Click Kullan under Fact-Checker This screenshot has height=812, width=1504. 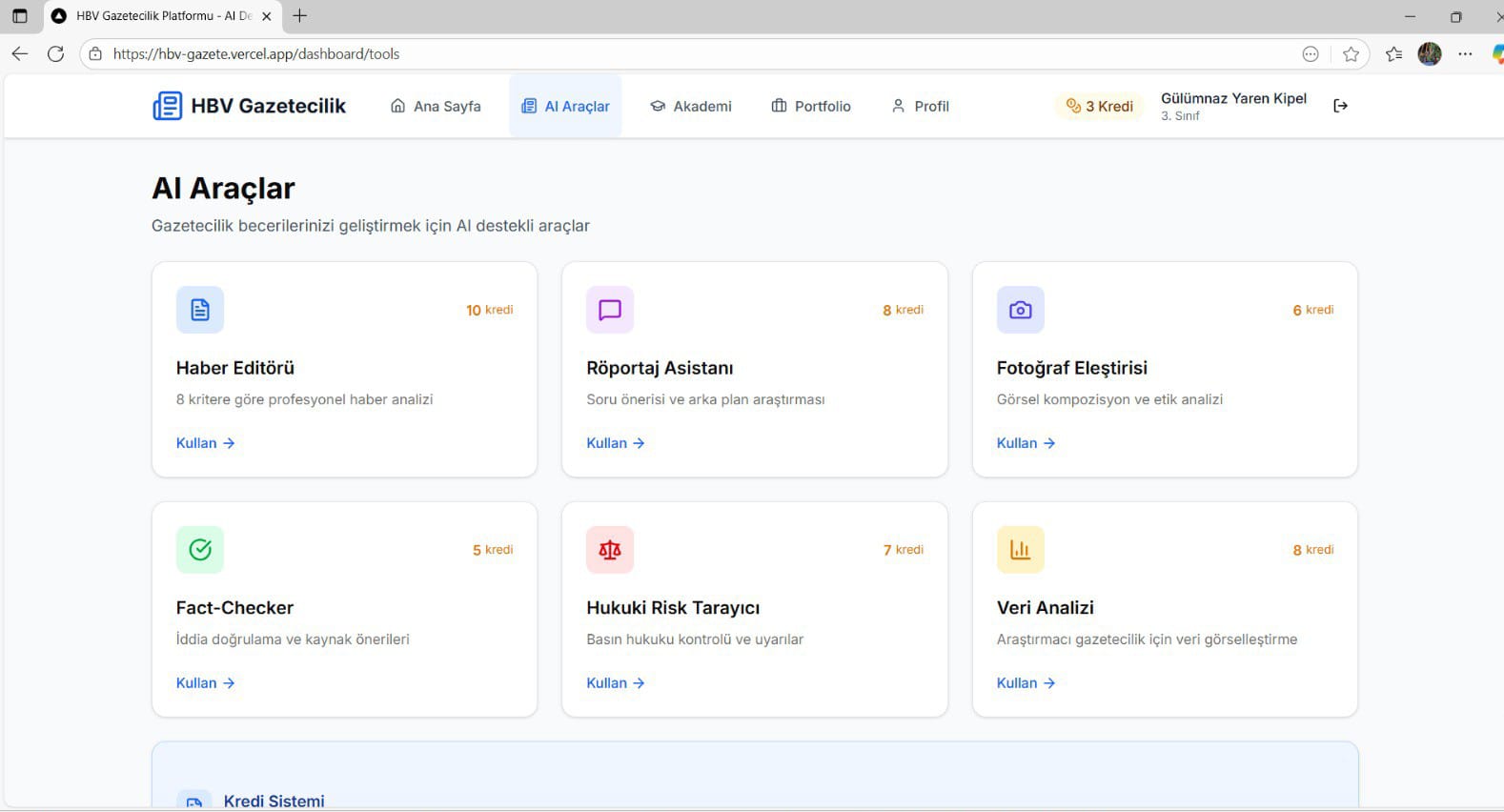tap(205, 683)
